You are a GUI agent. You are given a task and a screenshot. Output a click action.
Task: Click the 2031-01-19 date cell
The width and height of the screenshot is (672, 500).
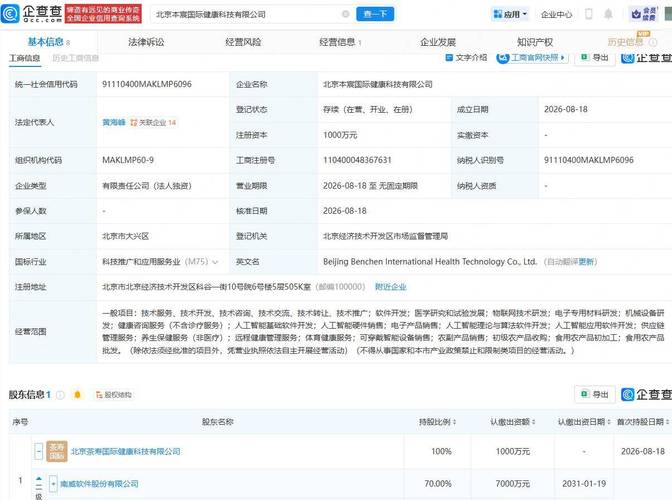click(584, 484)
